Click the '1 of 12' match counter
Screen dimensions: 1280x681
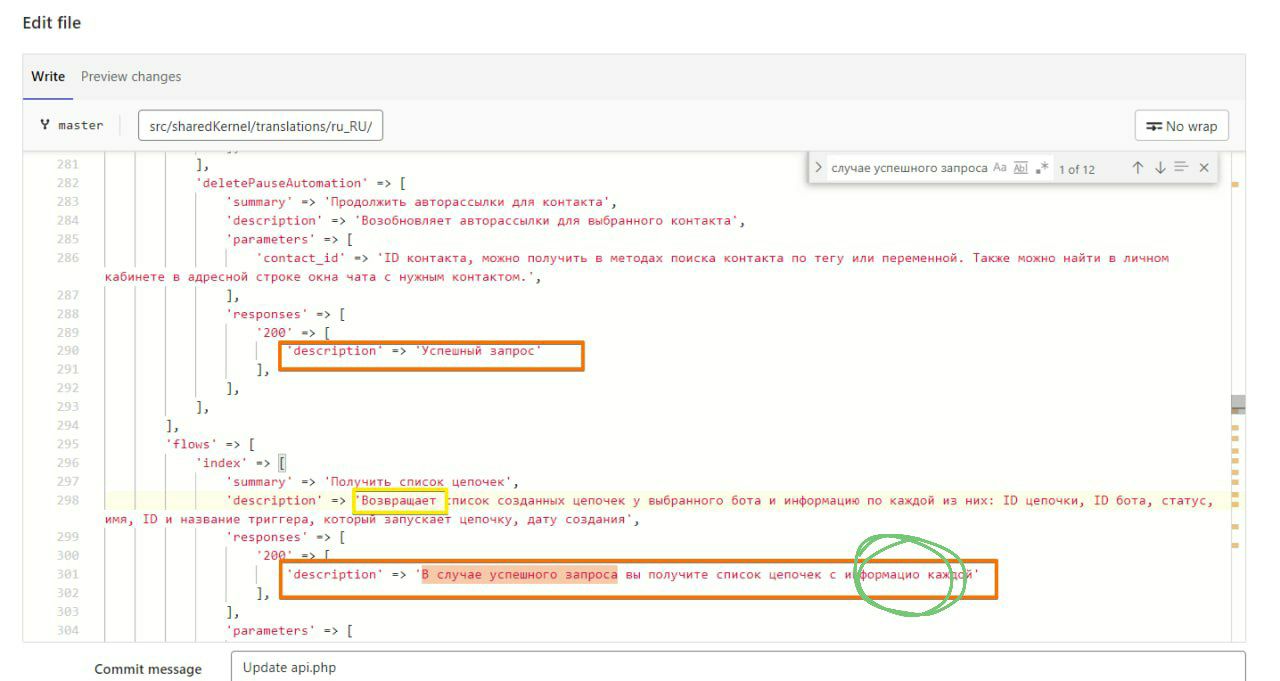click(1077, 169)
